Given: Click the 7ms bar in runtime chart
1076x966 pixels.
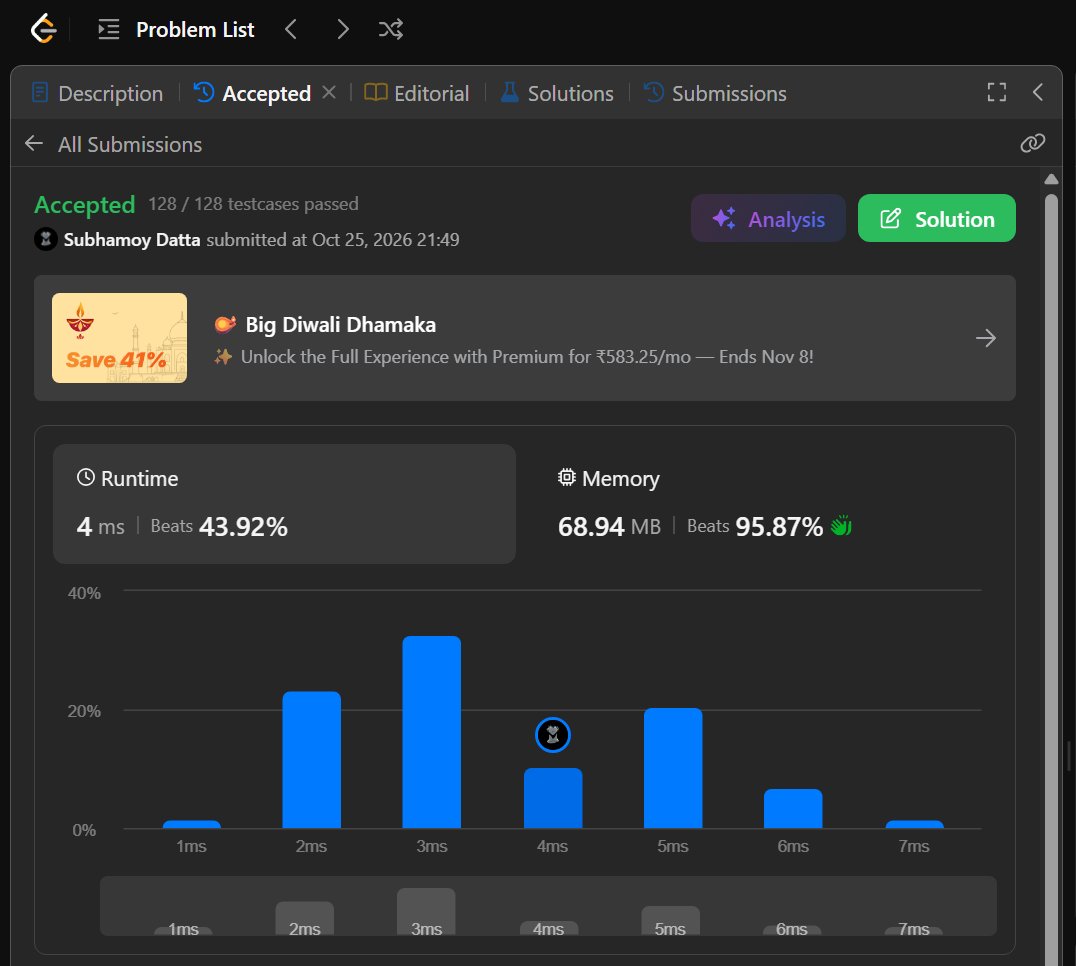Looking at the screenshot, I should (915, 824).
